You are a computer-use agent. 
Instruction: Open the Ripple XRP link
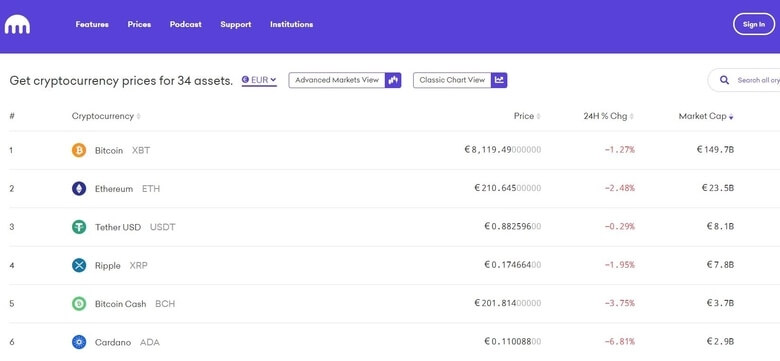[121, 266]
